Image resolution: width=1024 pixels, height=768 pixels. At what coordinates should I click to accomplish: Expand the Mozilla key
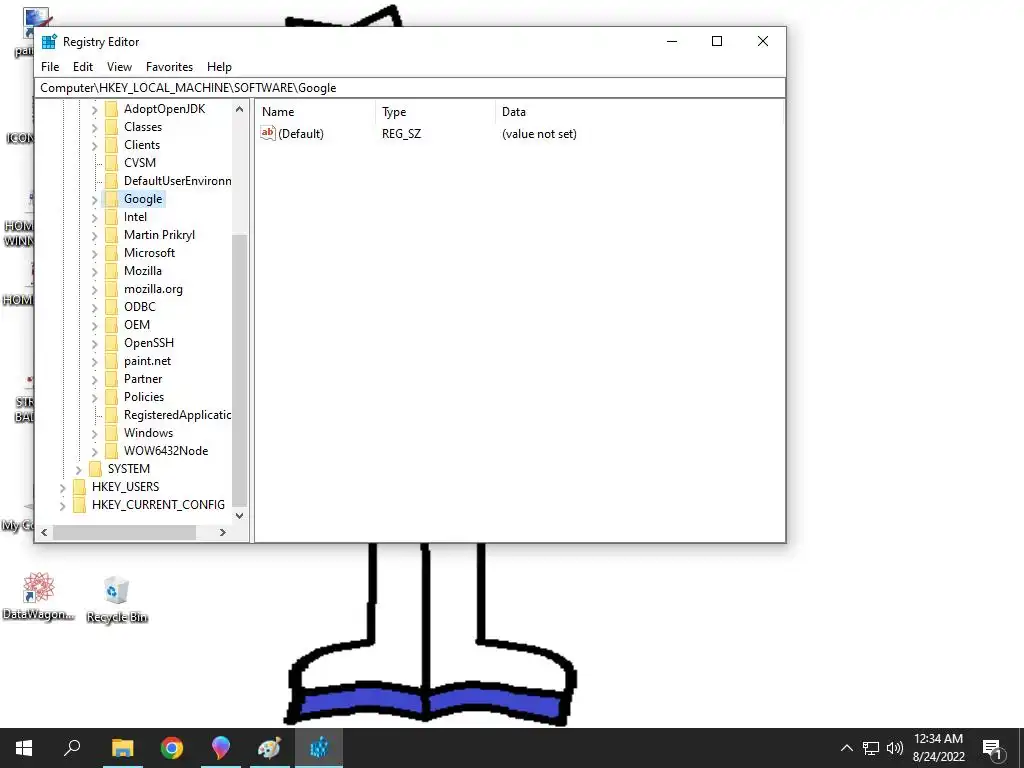coord(95,271)
